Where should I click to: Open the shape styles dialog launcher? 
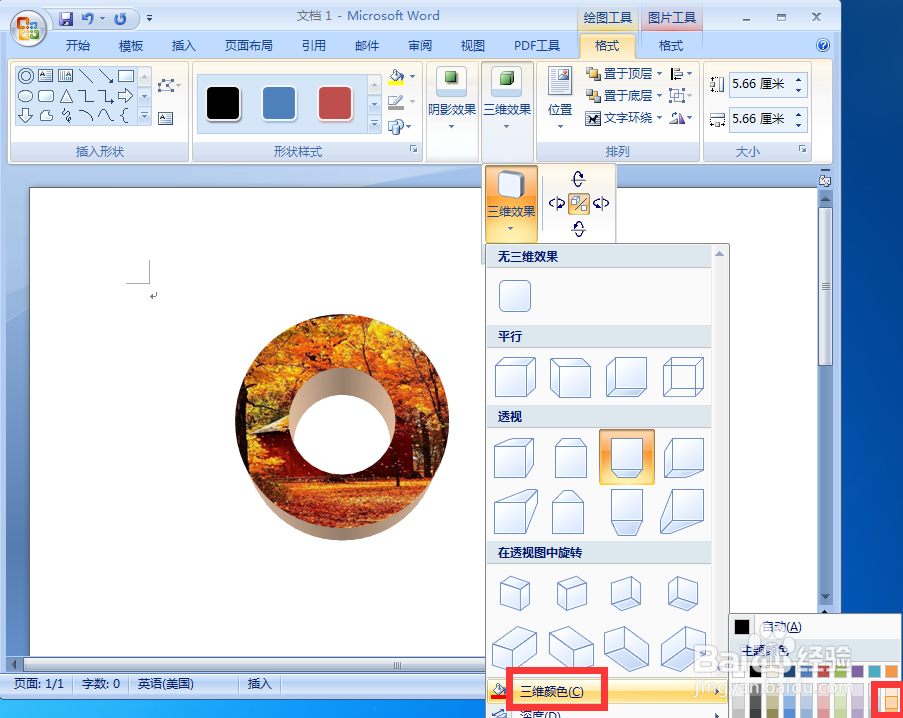[413, 149]
